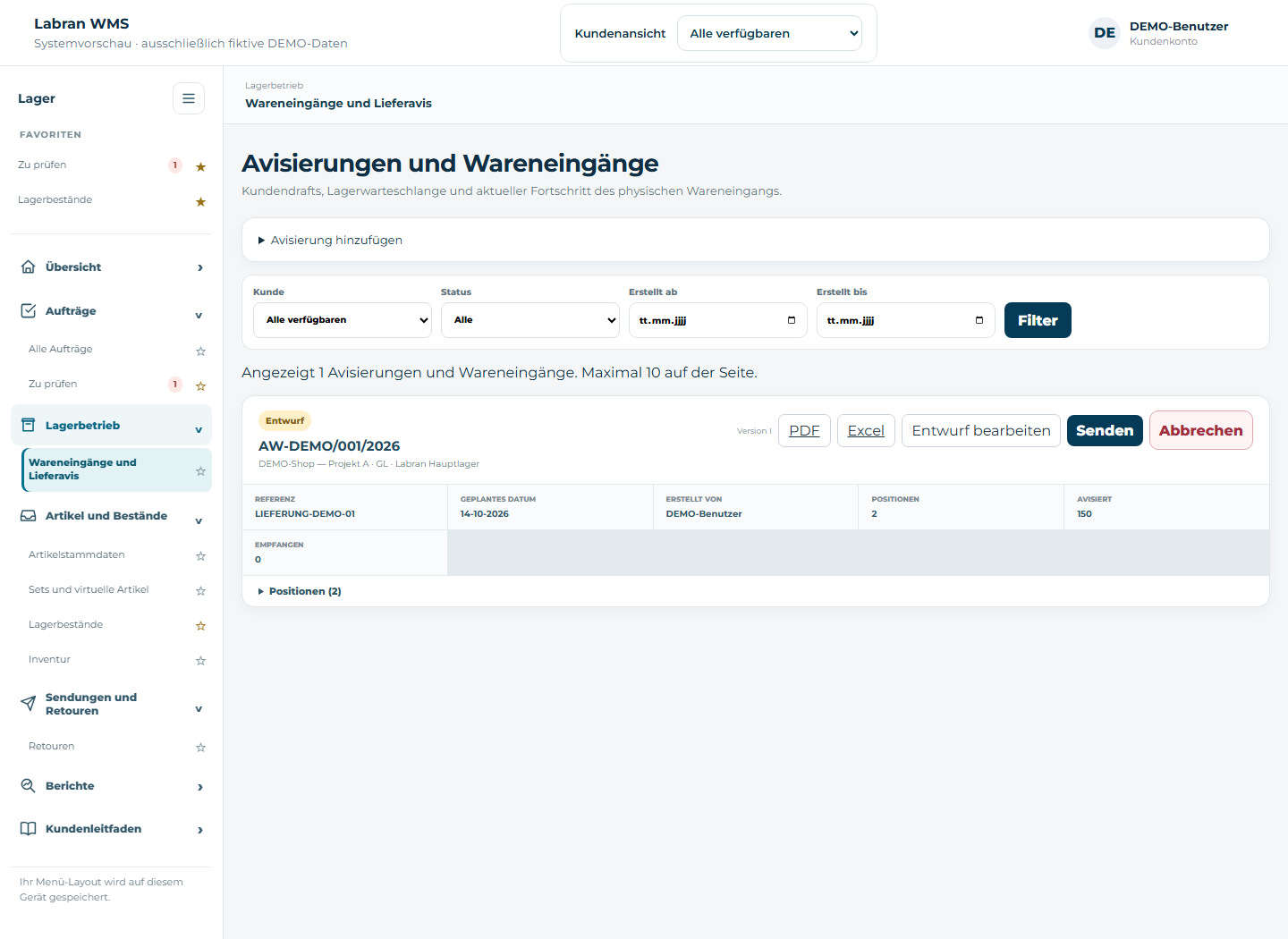Image resolution: width=1288 pixels, height=939 pixels.
Task: Click the Lagerbetrieb archive box icon
Action: 29,425
